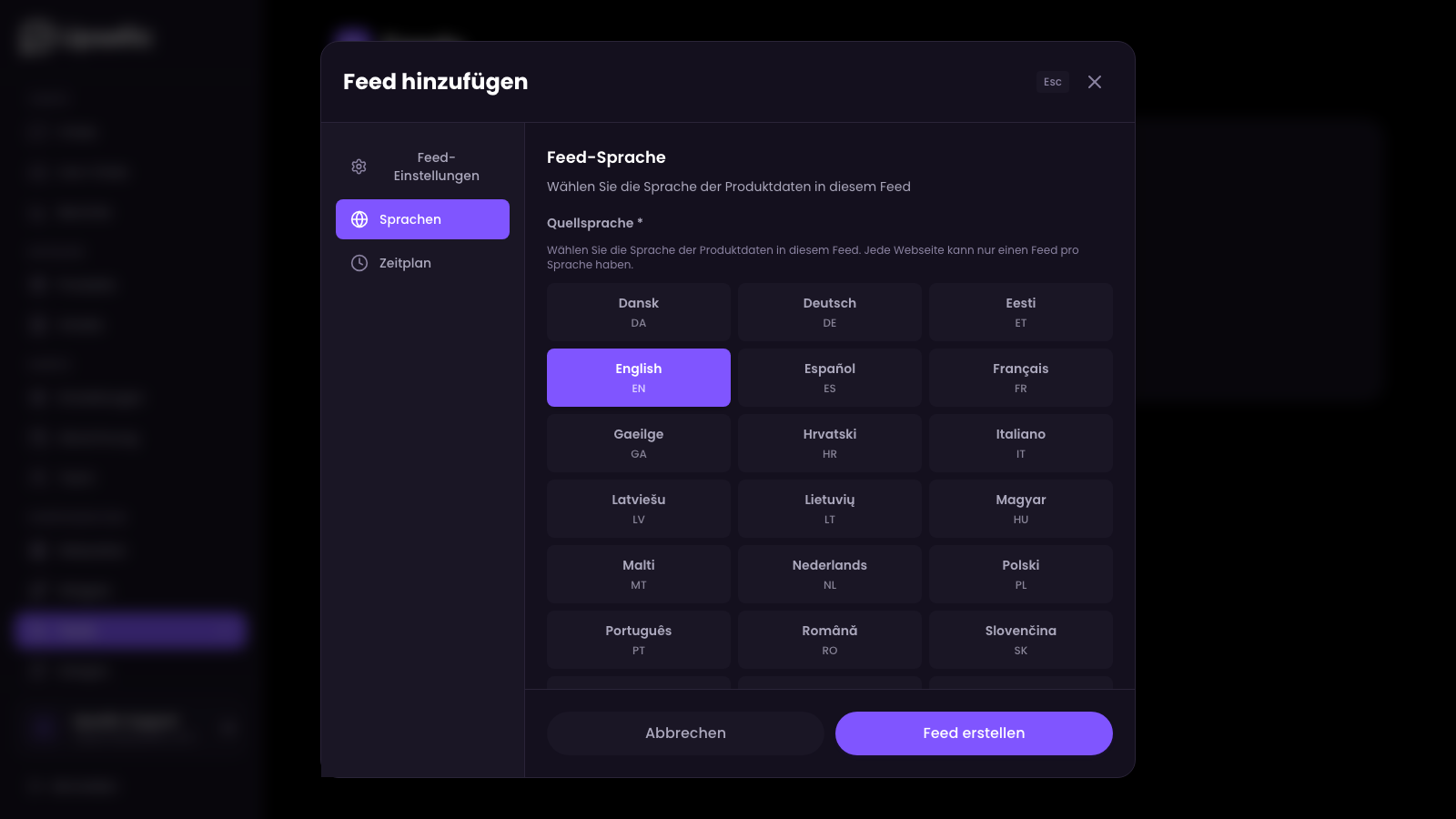Screen dimensions: 1456x819
Task: Select the Sprachen navigation entry
Action: 422,219
